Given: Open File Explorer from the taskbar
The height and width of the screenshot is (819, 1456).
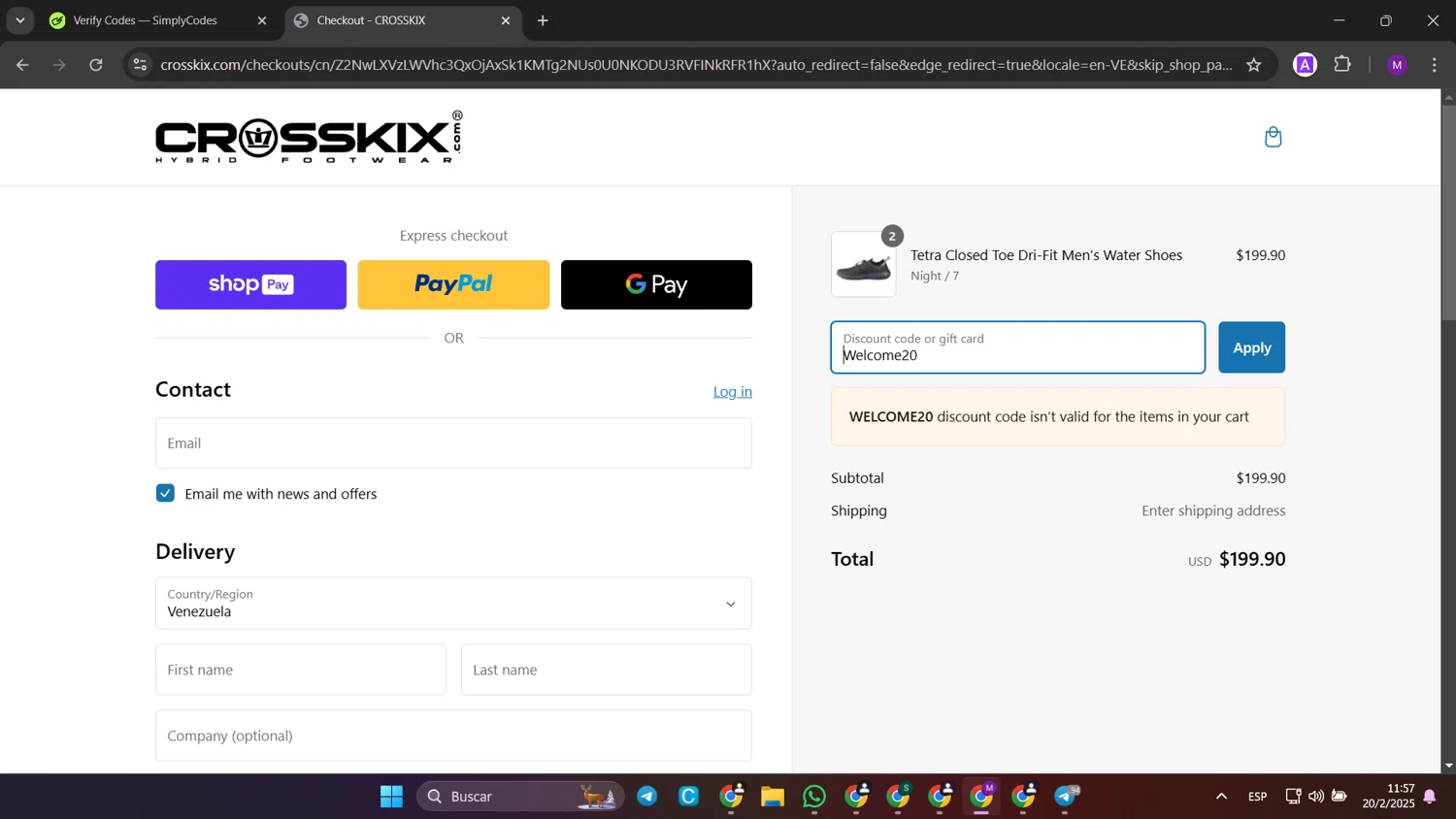Looking at the screenshot, I should click(x=773, y=797).
